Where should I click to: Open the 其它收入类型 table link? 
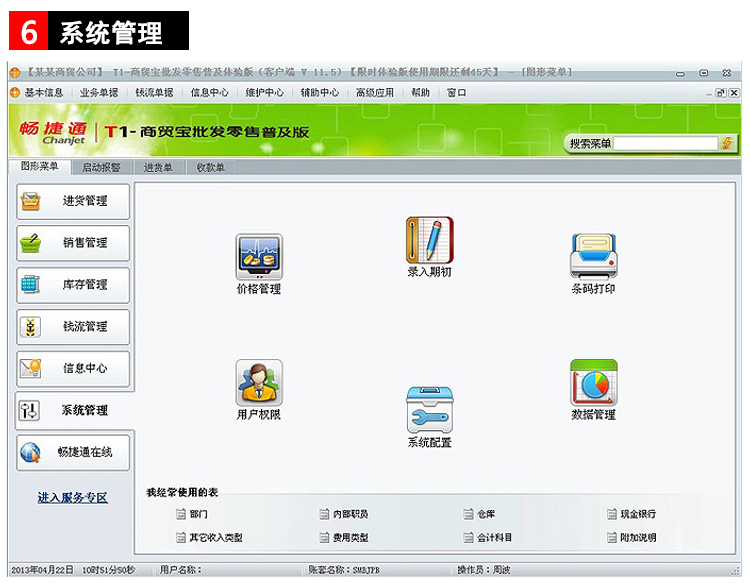[x=216, y=537]
